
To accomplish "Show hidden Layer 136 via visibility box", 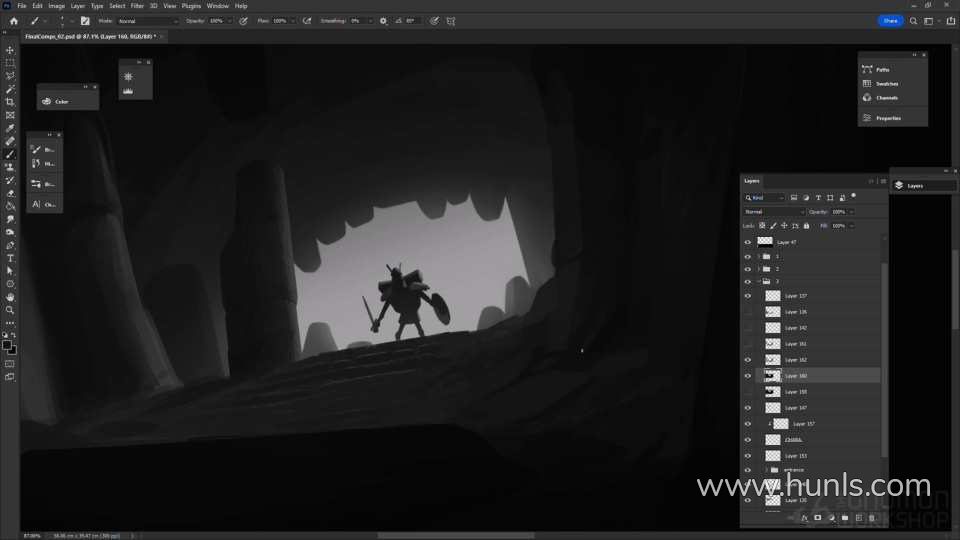I will click(x=748, y=312).
